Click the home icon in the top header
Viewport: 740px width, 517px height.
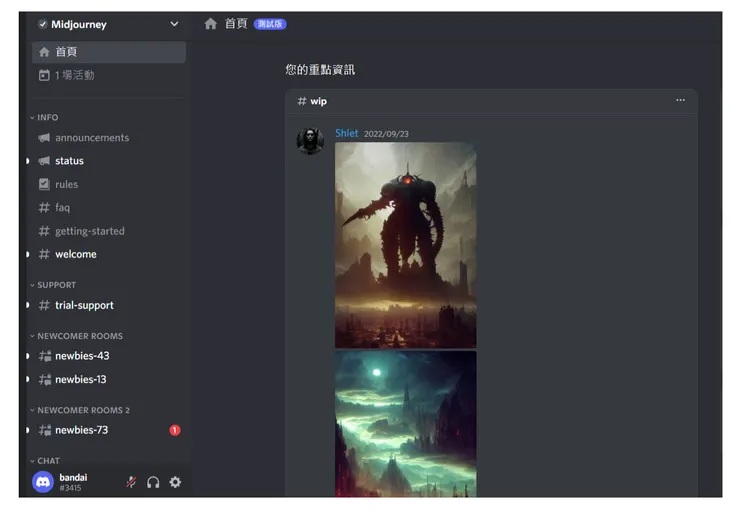(210, 24)
